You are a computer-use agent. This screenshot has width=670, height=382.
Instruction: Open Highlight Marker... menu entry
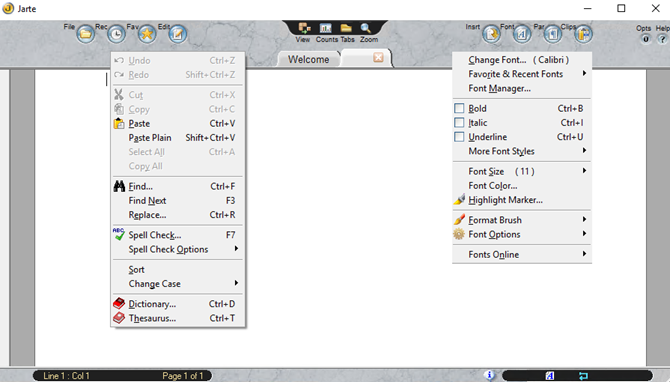pyautogui.click(x=522, y=200)
